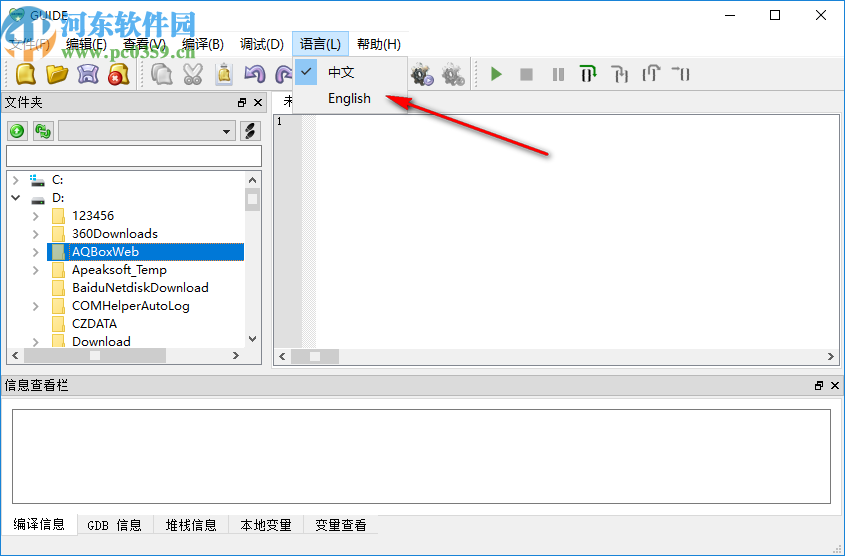Screen dimensions: 845x556
Task: Click the Paste clipboard icon
Action: click(x=224, y=74)
